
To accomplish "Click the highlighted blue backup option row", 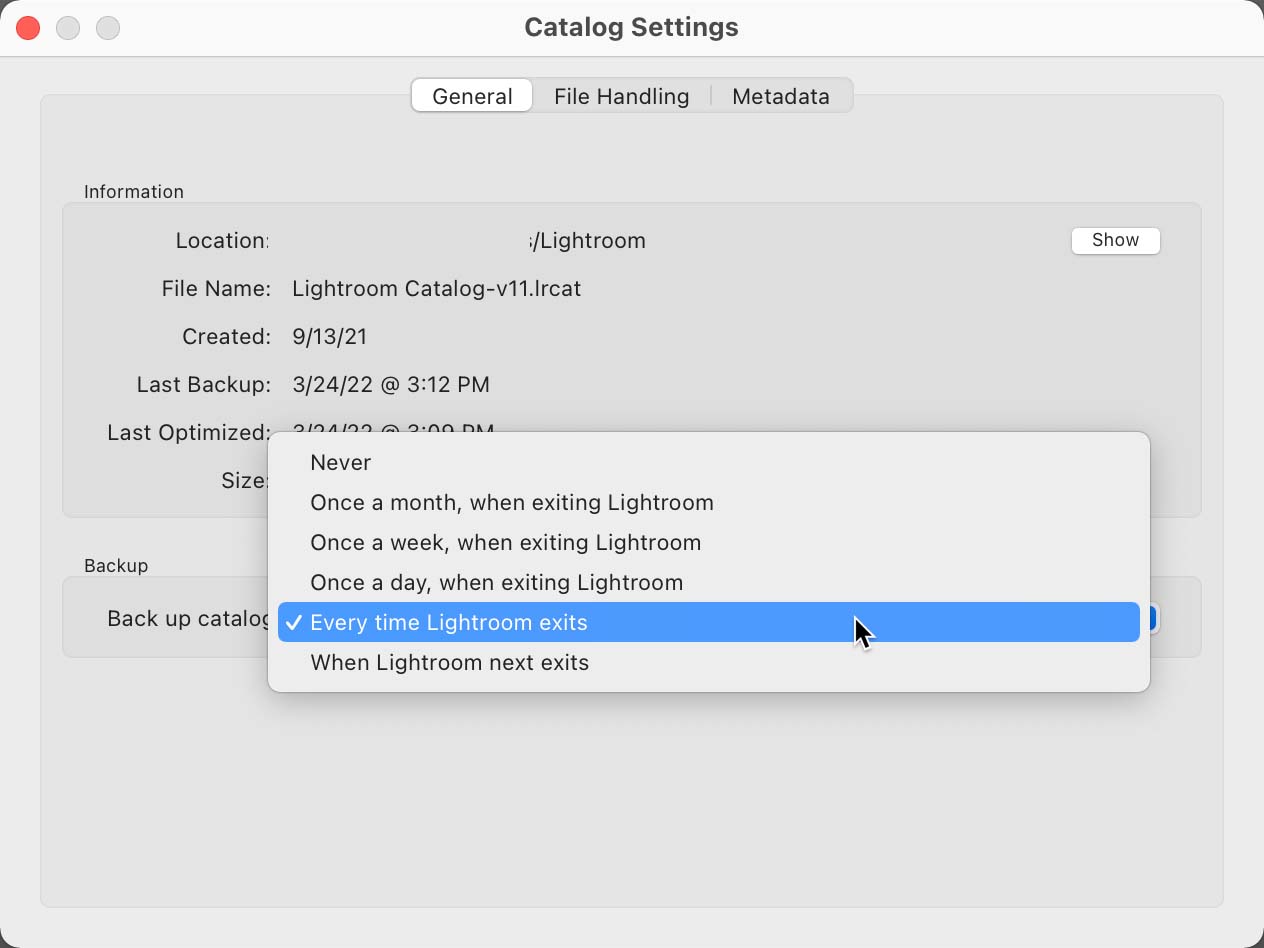I will 700,622.
